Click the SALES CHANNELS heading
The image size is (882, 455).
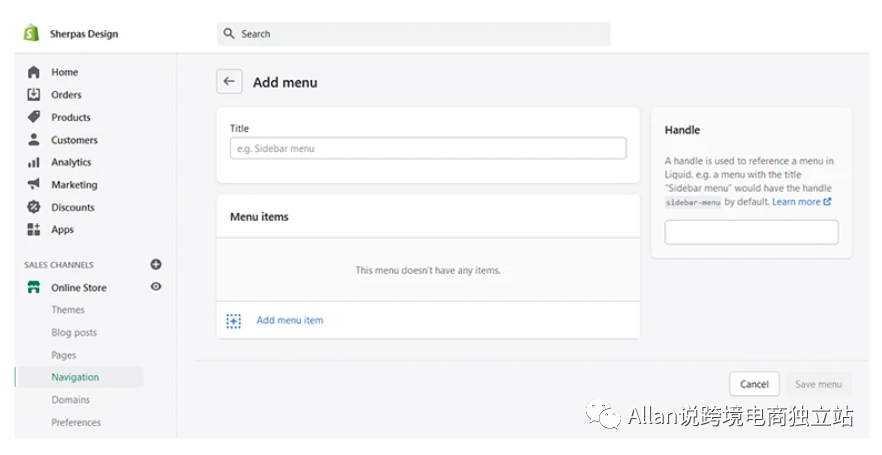point(58,265)
